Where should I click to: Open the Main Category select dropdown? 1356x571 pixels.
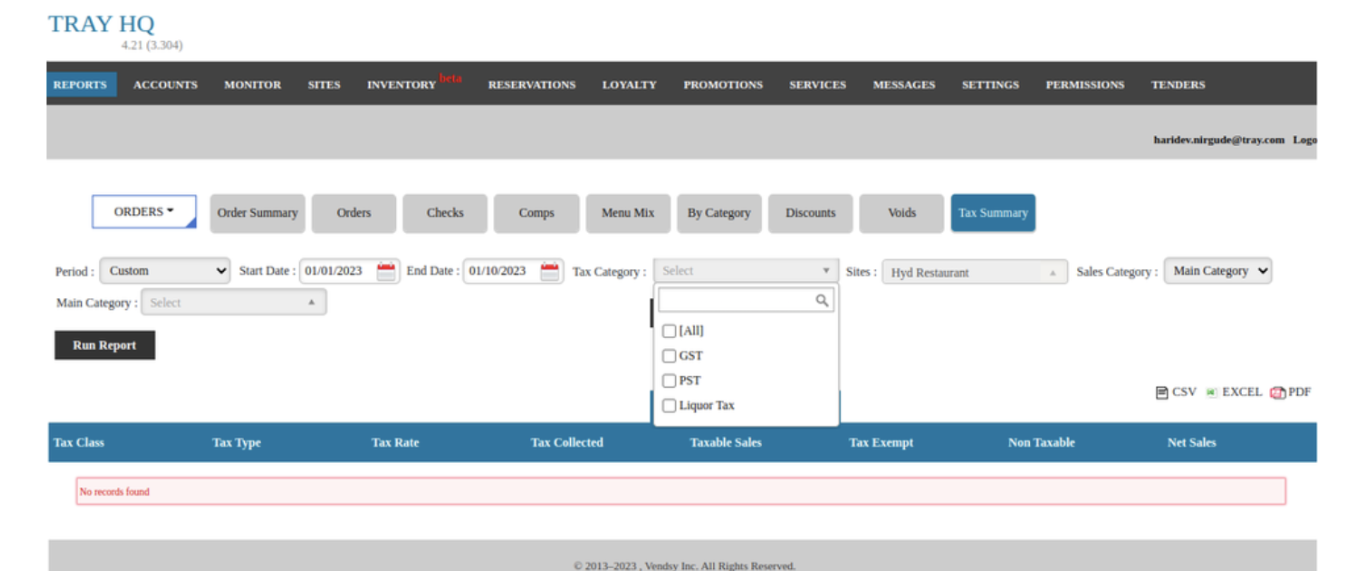[x=233, y=303]
